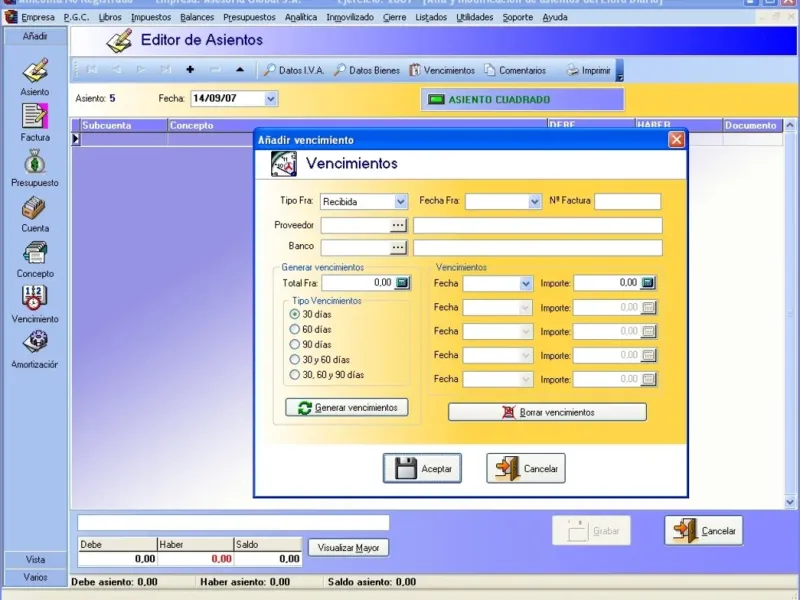Select 30 días radio option
This screenshot has width=800, height=600.
tap(294, 314)
